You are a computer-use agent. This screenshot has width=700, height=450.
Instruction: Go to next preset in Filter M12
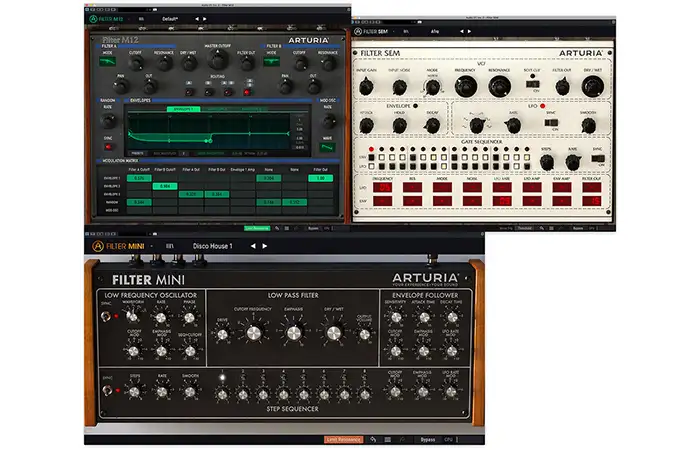tap(204, 19)
